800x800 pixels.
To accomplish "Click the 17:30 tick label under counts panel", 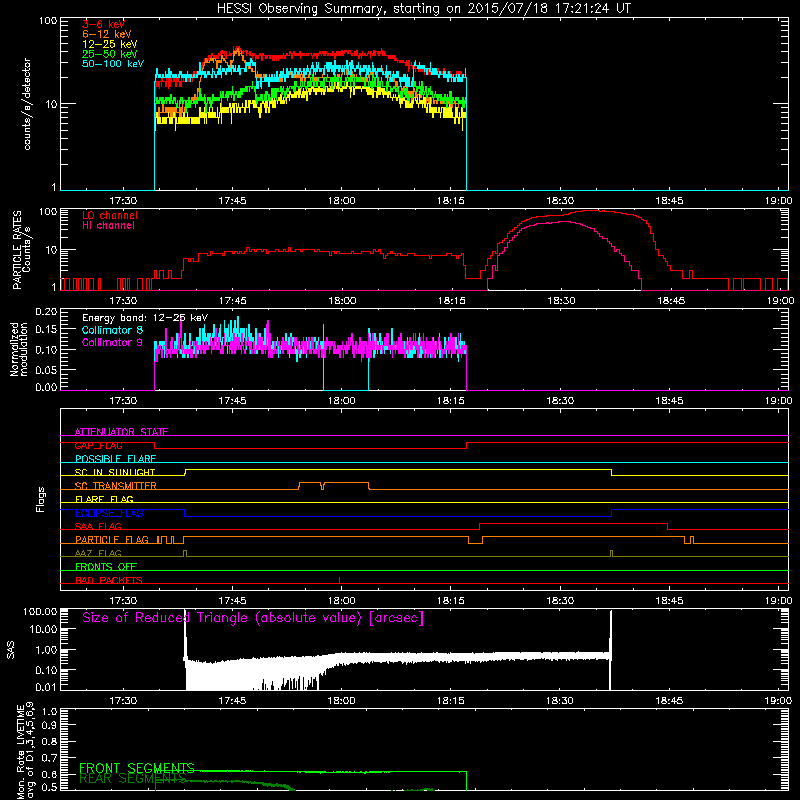I will 123,201.
